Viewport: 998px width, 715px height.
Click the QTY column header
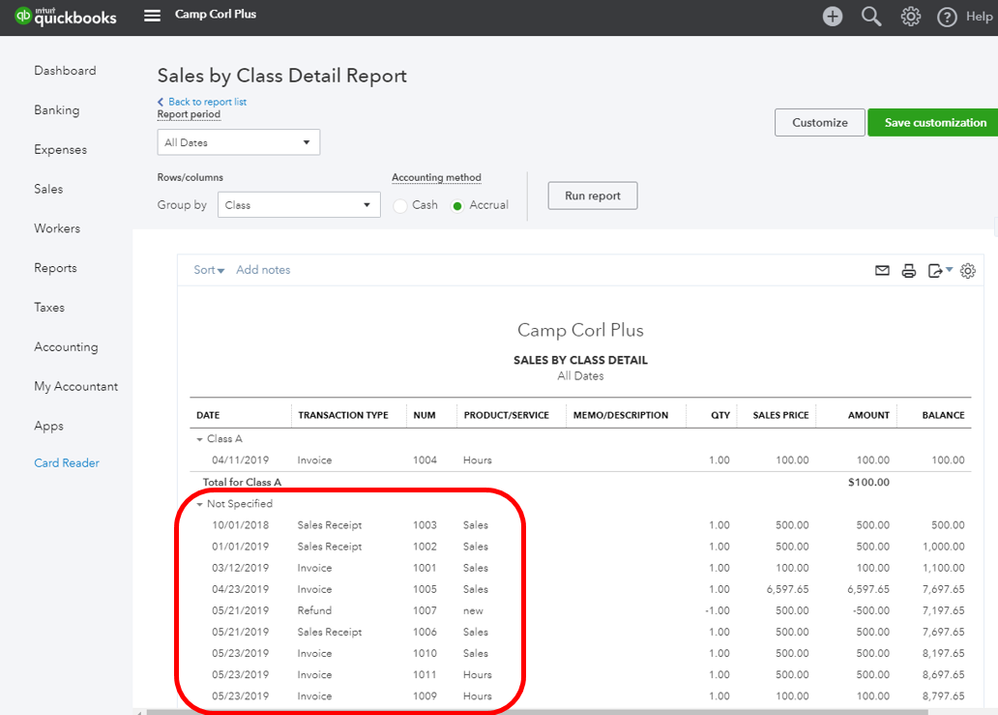coord(720,415)
